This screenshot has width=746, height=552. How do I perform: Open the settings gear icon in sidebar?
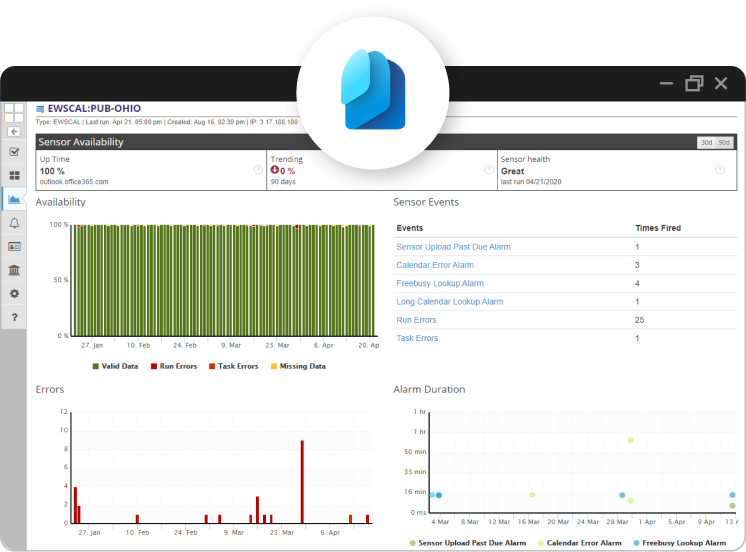tap(14, 294)
